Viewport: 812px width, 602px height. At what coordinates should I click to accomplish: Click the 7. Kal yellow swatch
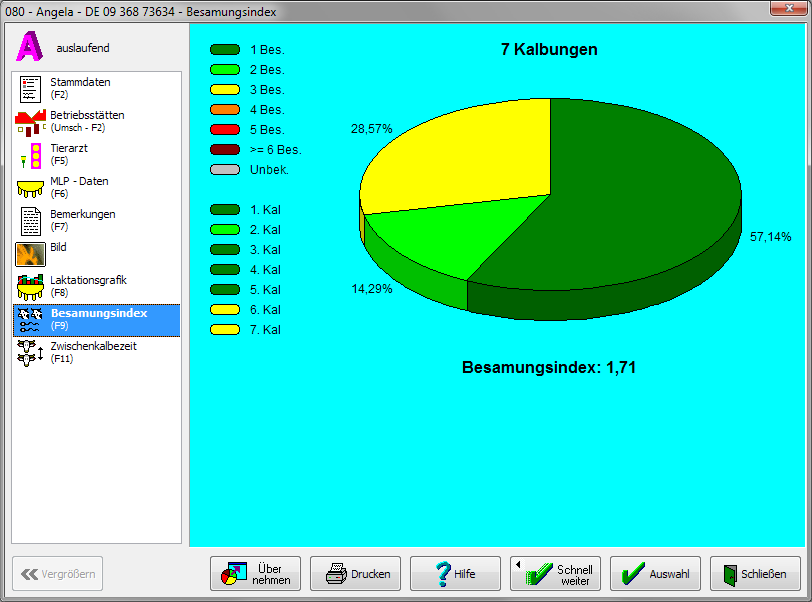(225, 329)
